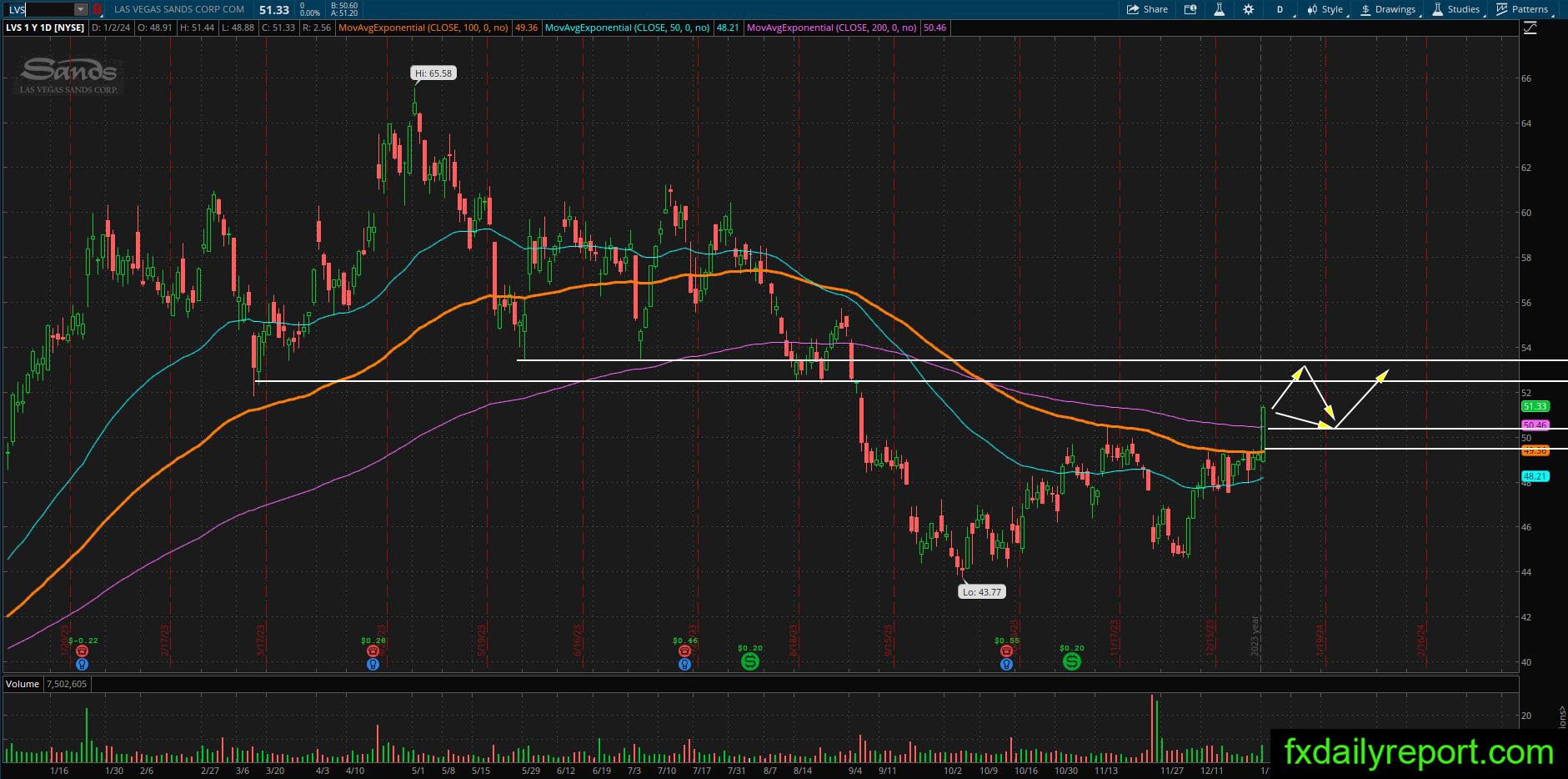Click the blue lightbulb icon under $0.55 earnings
This screenshot has width=1568, height=779.
pos(1007,664)
